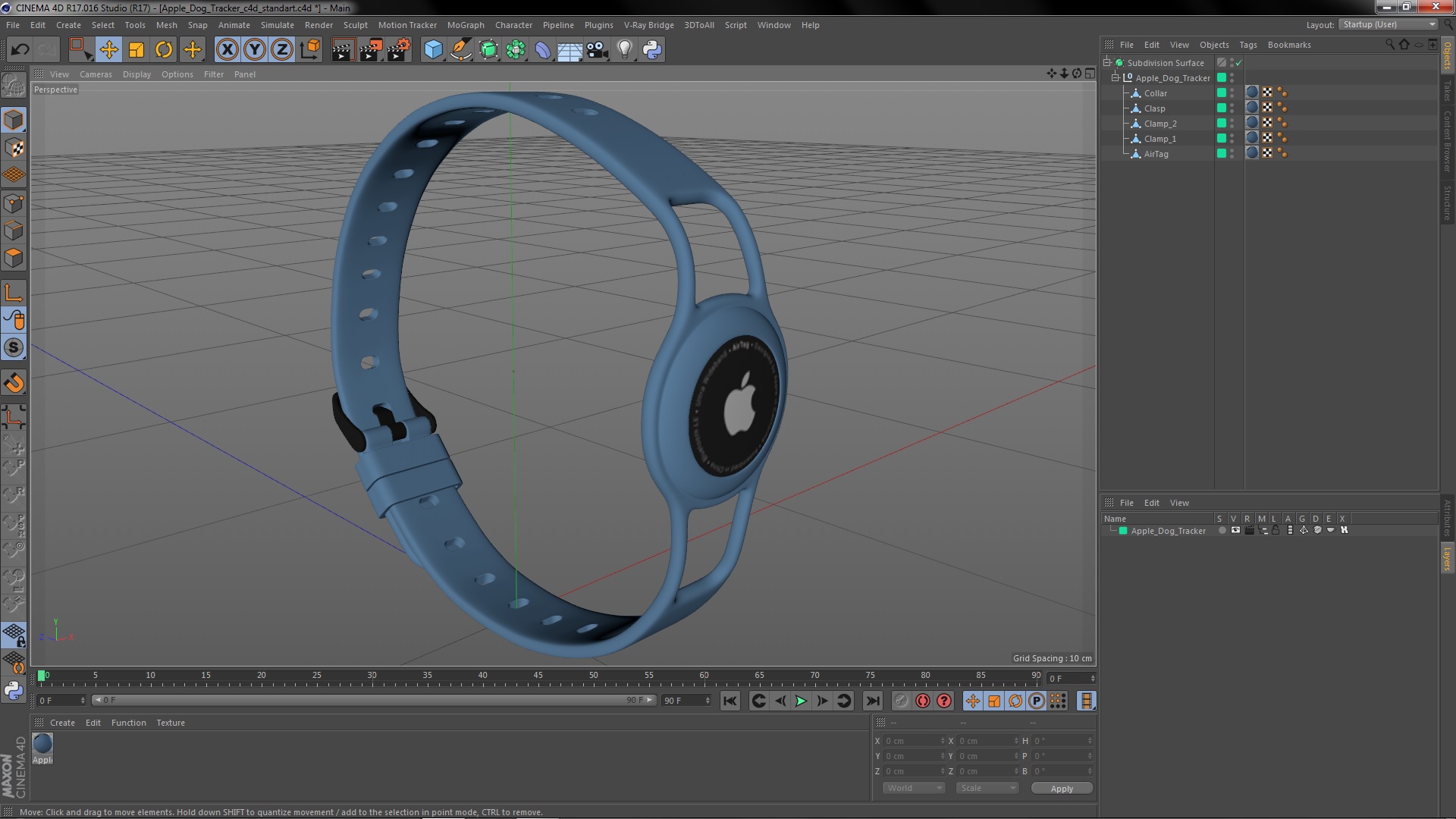This screenshot has height=819, width=1456.
Task: Render the active view clapperboard icon
Action: (343, 50)
